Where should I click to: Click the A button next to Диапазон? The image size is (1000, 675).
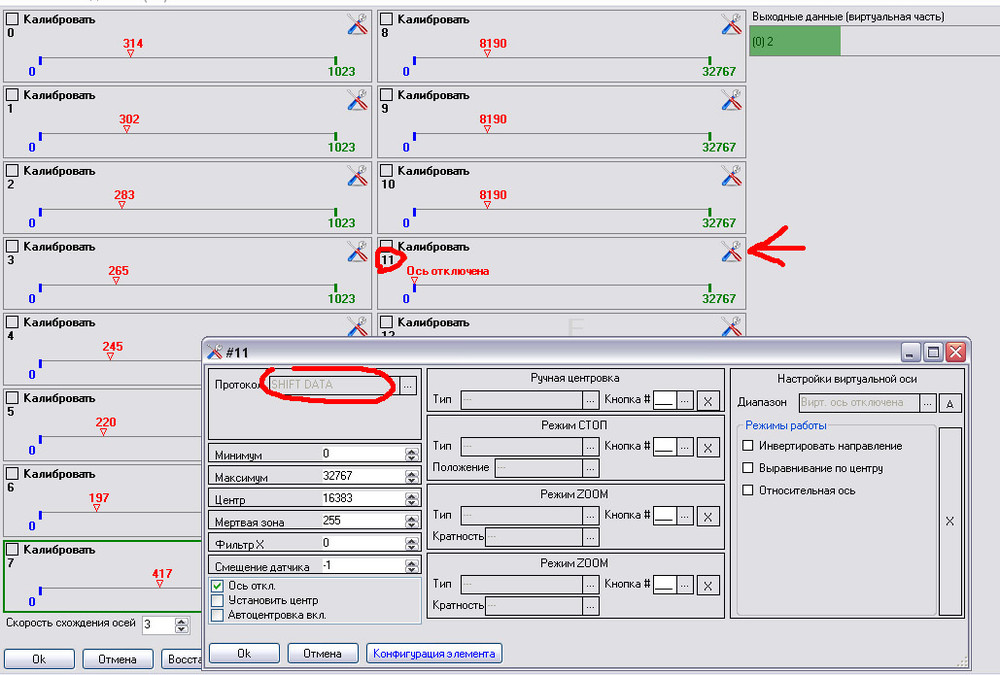click(950, 403)
